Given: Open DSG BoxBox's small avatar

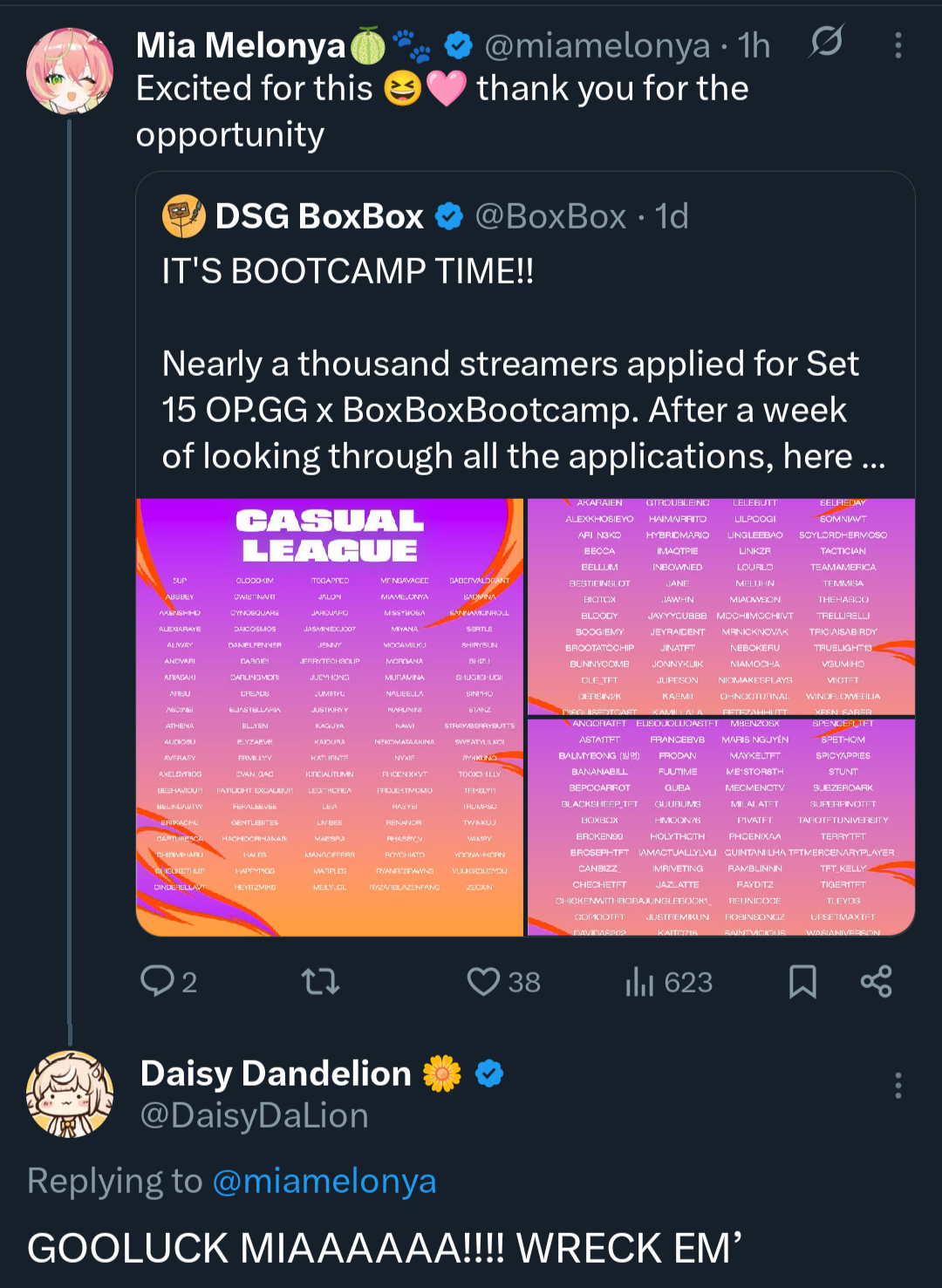Looking at the screenshot, I should (x=184, y=217).
